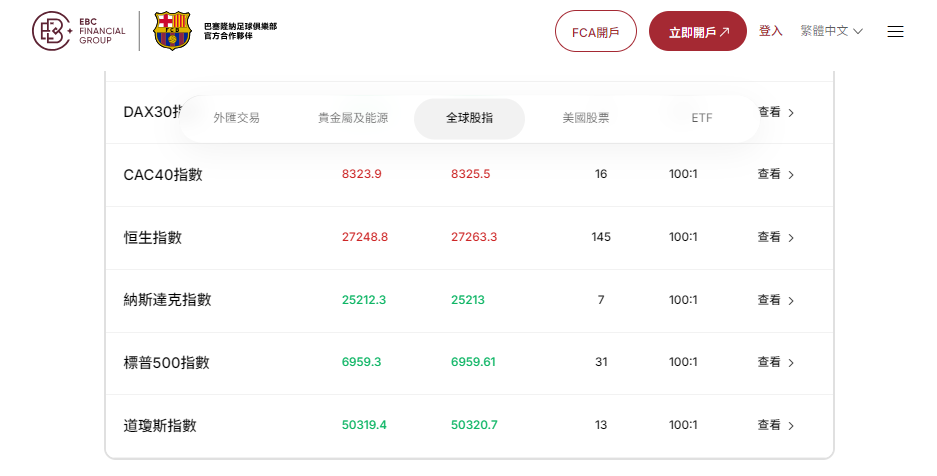Click the FC Barcelona crest icon
The width and height of the screenshot is (937, 476).
(172, 31)
